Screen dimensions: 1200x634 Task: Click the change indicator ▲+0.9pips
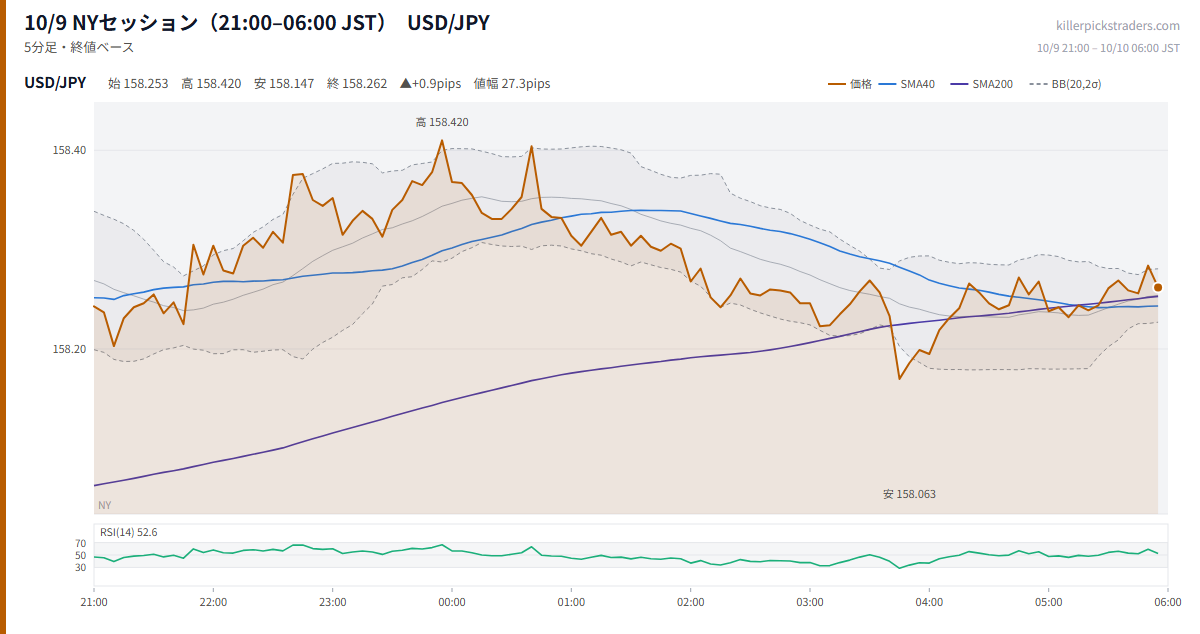tap(430, 84)
